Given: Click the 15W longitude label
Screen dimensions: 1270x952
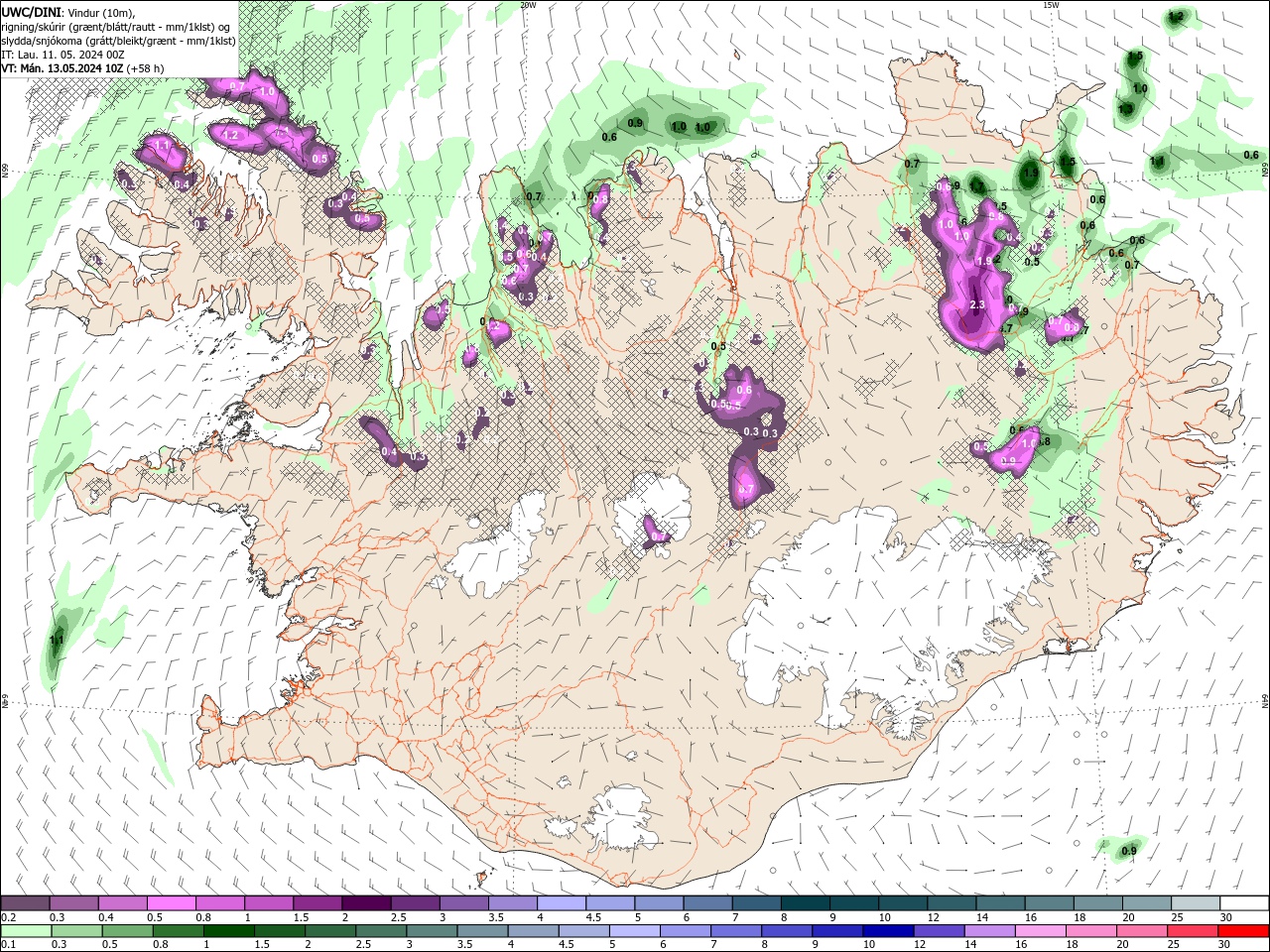Looking at the screenshot, I should 1051,5.
